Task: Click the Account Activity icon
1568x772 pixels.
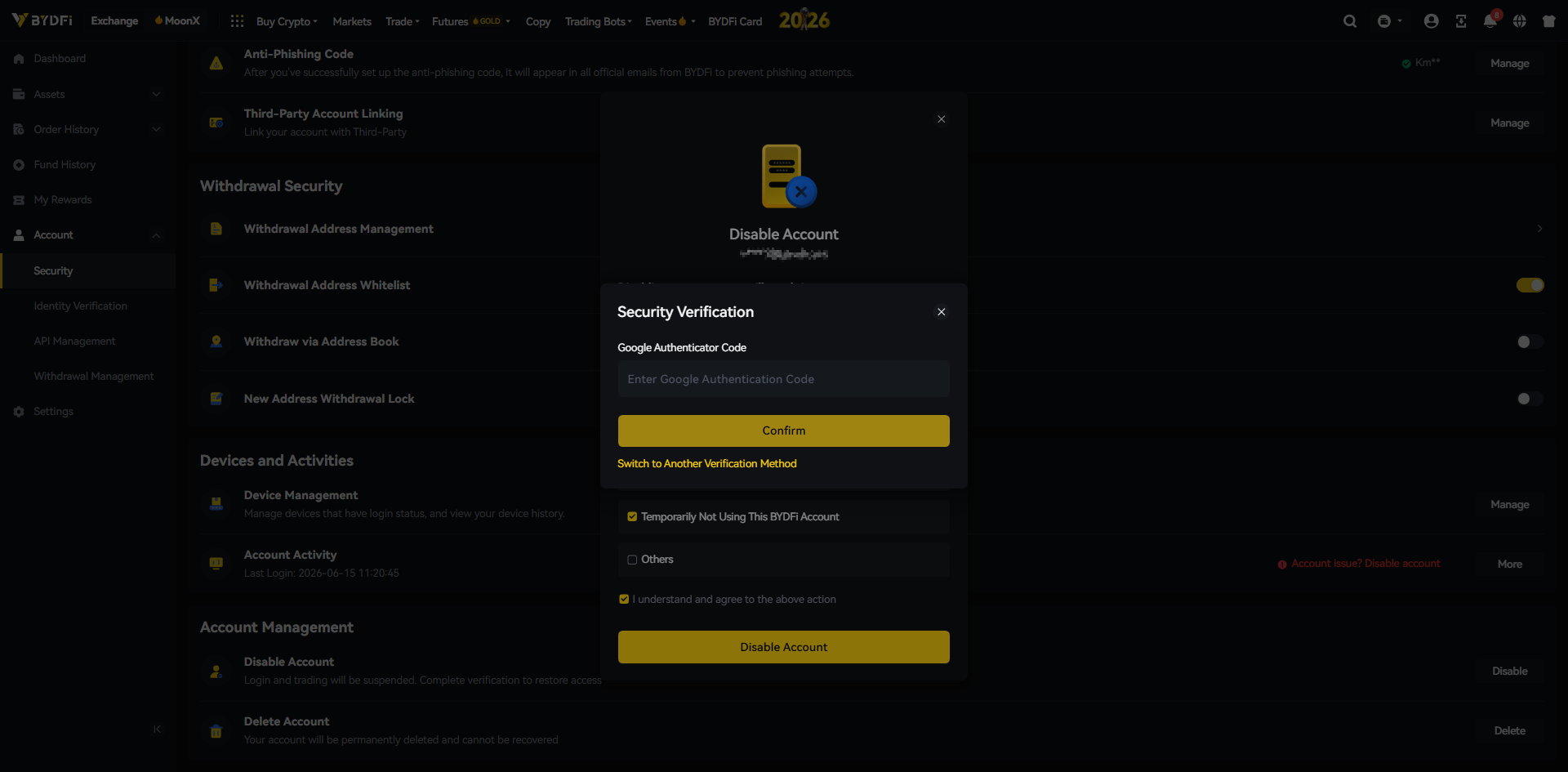Action: coord(216,564)
